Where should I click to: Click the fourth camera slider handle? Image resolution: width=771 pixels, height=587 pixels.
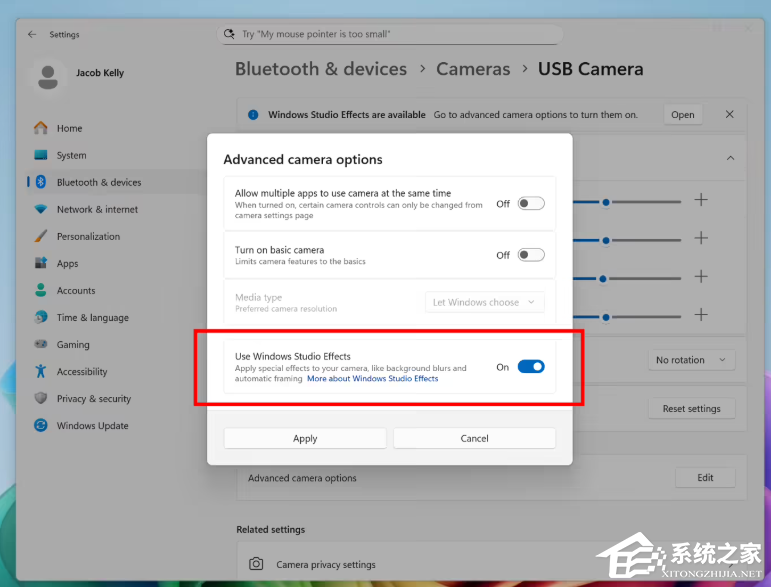[x=606, y=317]
